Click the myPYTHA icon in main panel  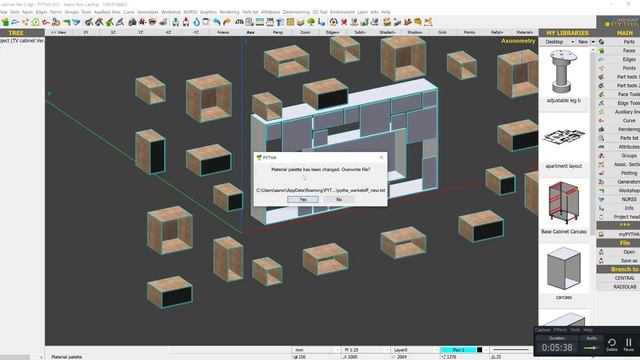click(601, 234)
